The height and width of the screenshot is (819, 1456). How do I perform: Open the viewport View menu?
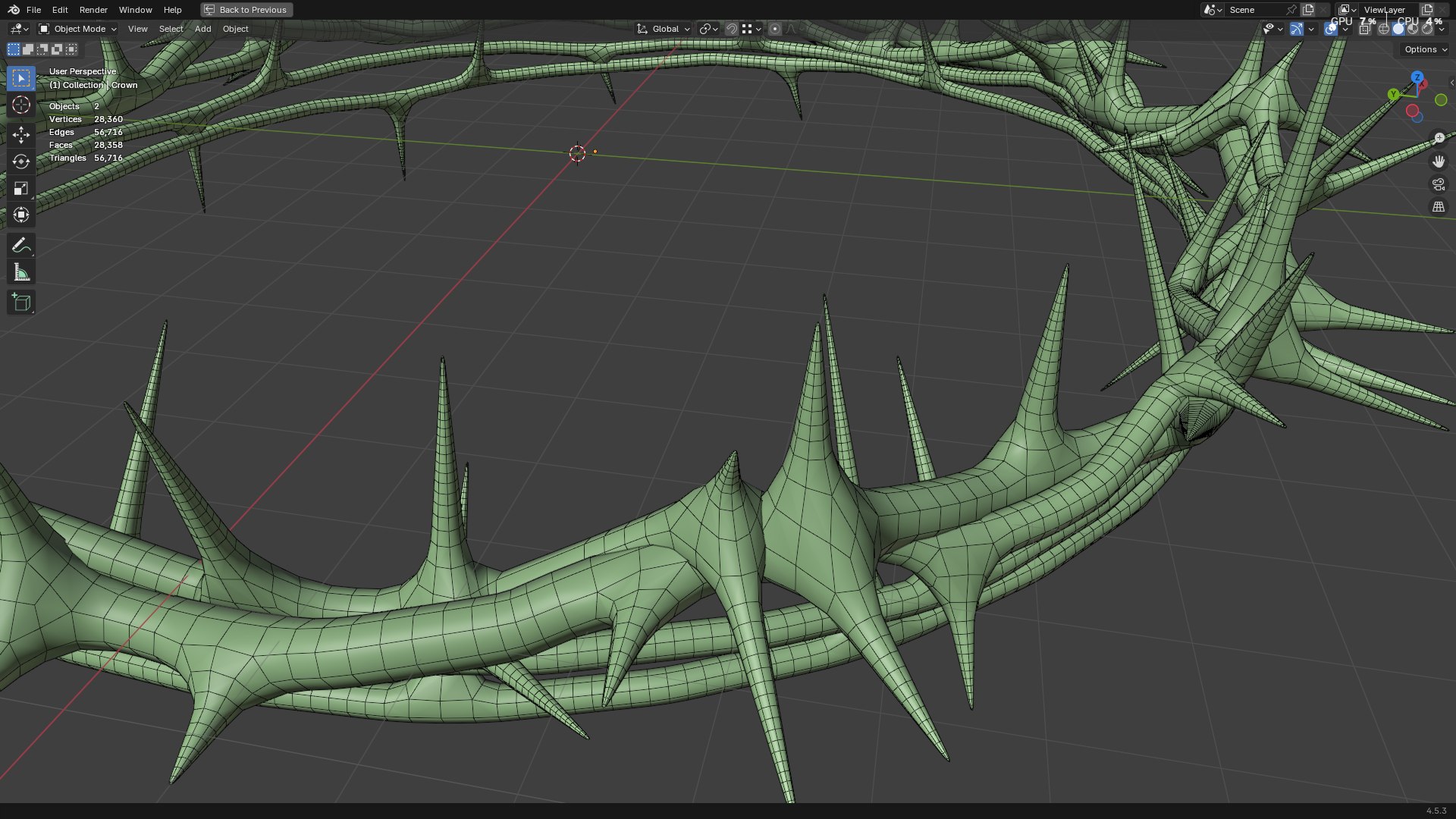[x=137, y=29]
